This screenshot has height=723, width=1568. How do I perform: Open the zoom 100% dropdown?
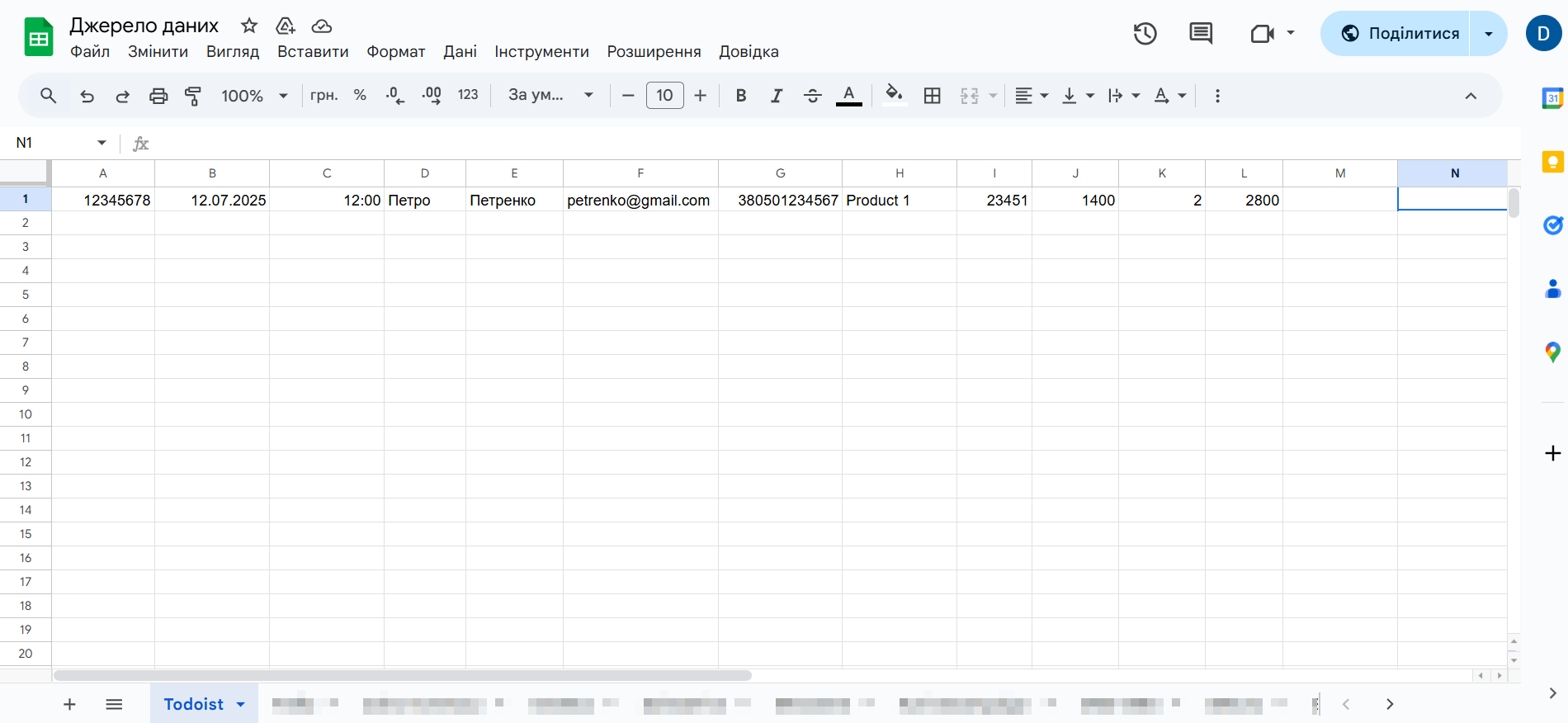click(254, 96)
